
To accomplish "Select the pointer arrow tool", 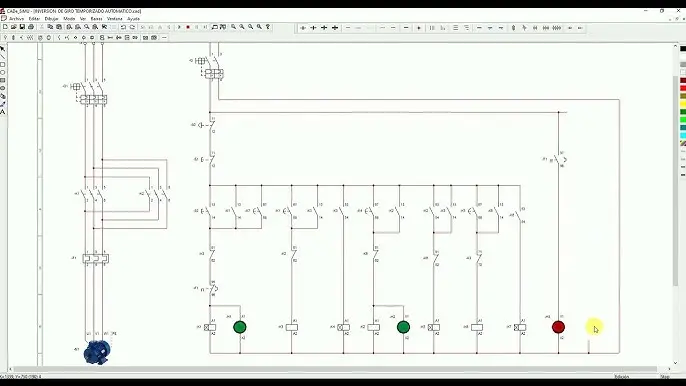I will [x=3, y=49].
